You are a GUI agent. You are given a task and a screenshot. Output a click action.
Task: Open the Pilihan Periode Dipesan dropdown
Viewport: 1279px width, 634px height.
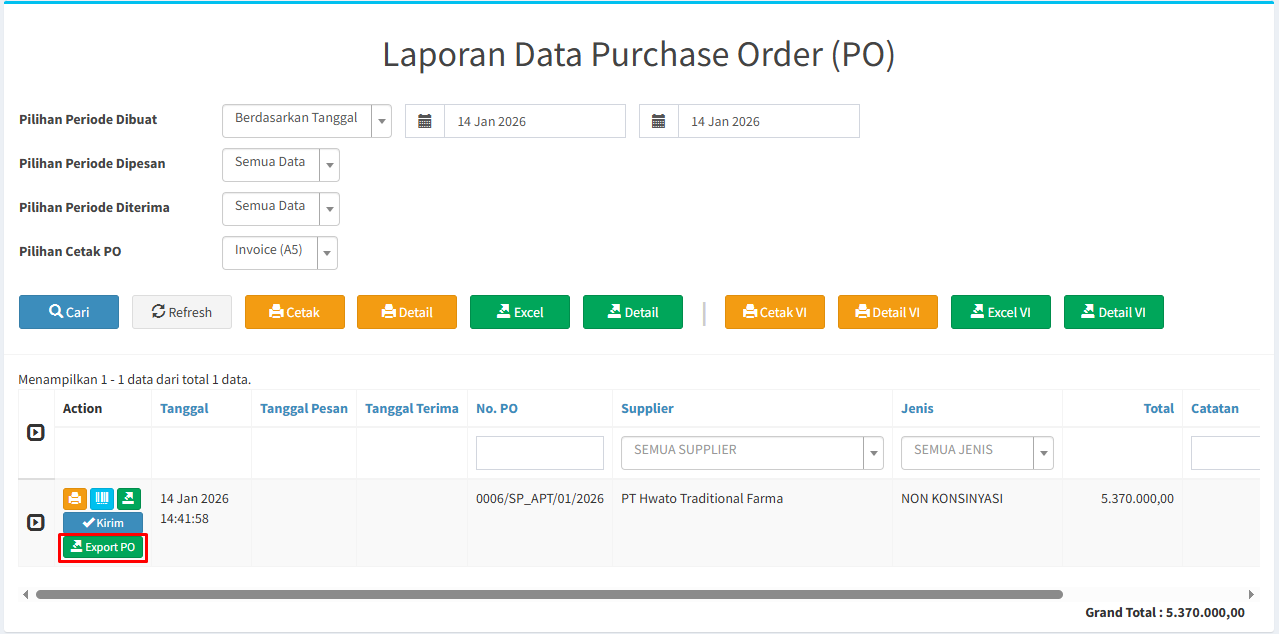coord(281,165)
